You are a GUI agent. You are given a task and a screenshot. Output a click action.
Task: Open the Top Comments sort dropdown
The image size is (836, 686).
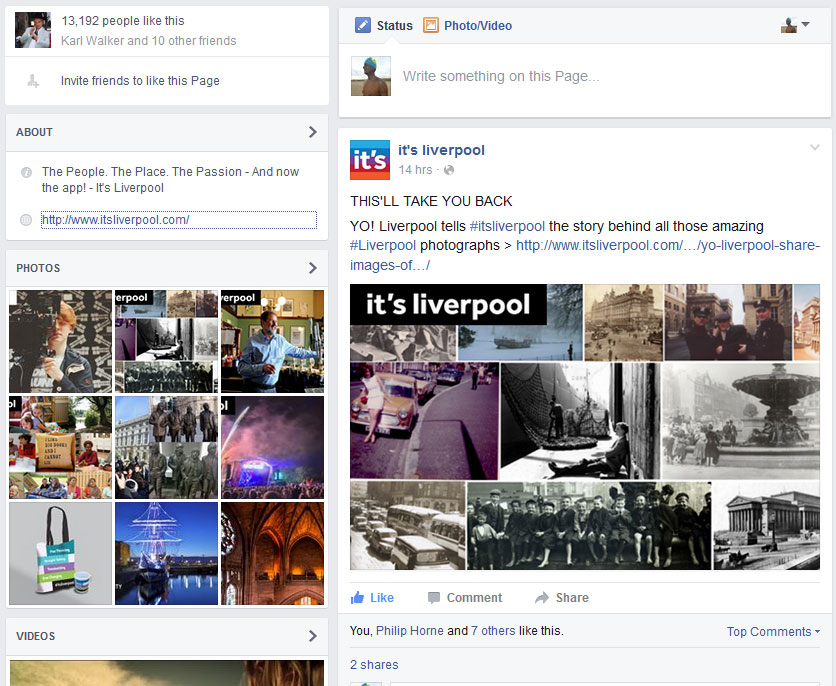click(x=773, y=632)
